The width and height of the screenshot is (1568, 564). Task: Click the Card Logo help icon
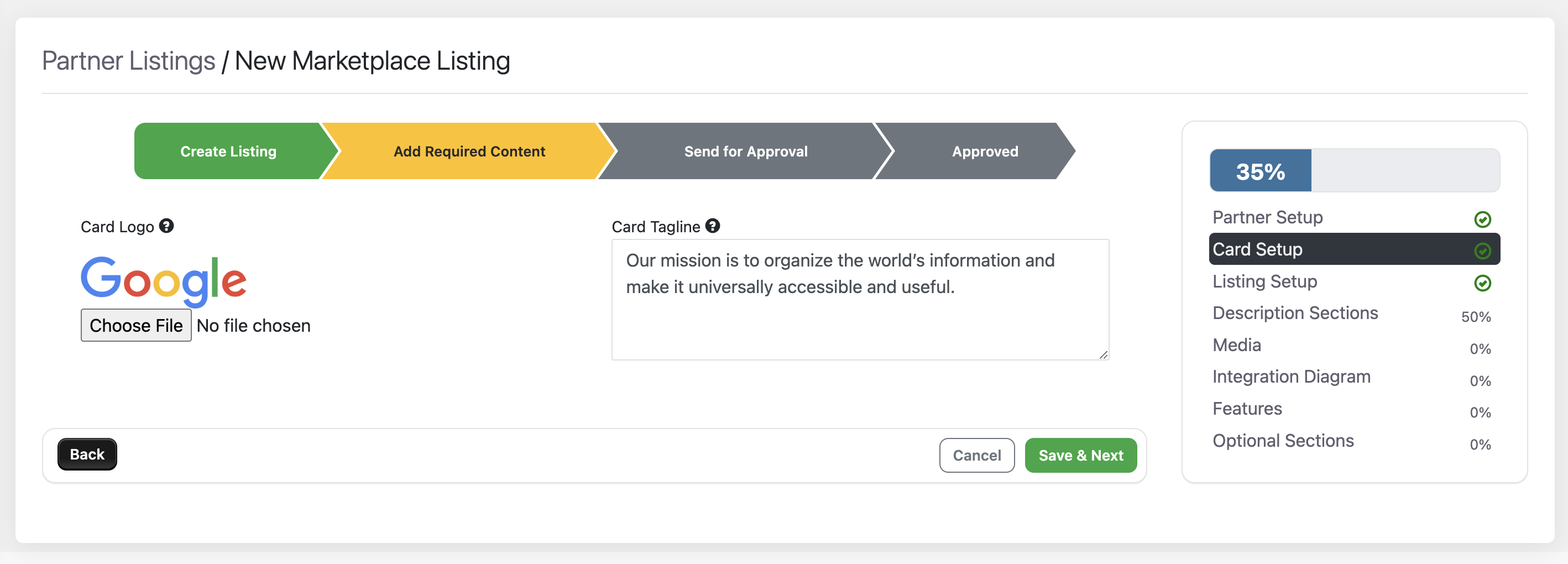166,226
